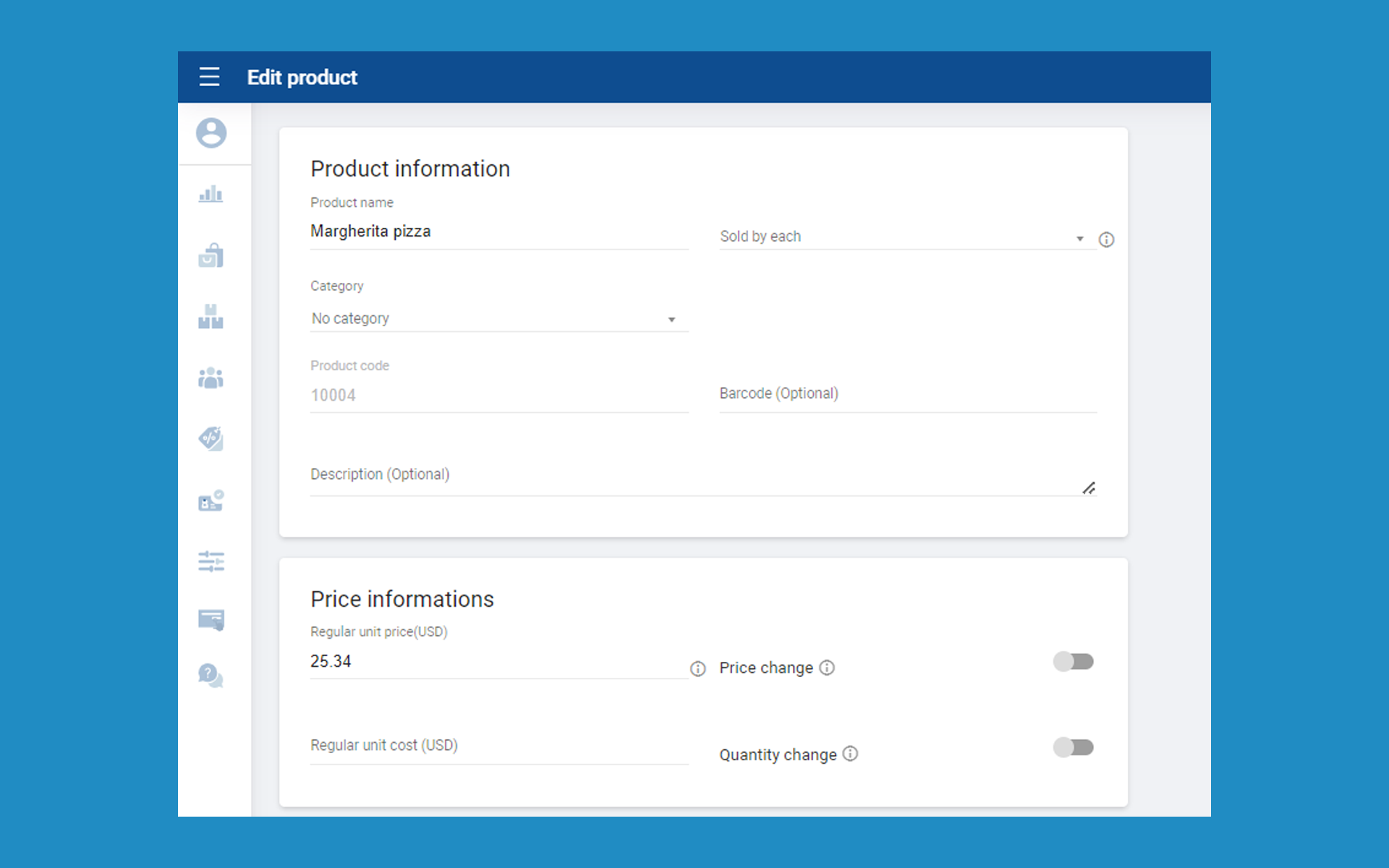Screen dimensions: 1389x868
Task: Click the shopping bags sales icon
Action: coord(211,255)
